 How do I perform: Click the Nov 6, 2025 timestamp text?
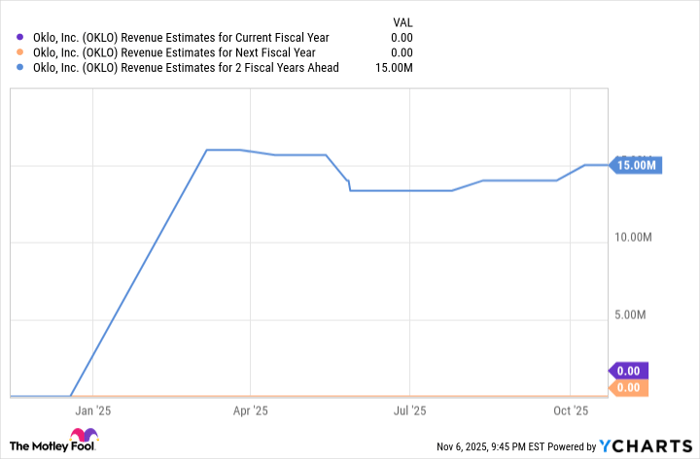click(491, 446)
